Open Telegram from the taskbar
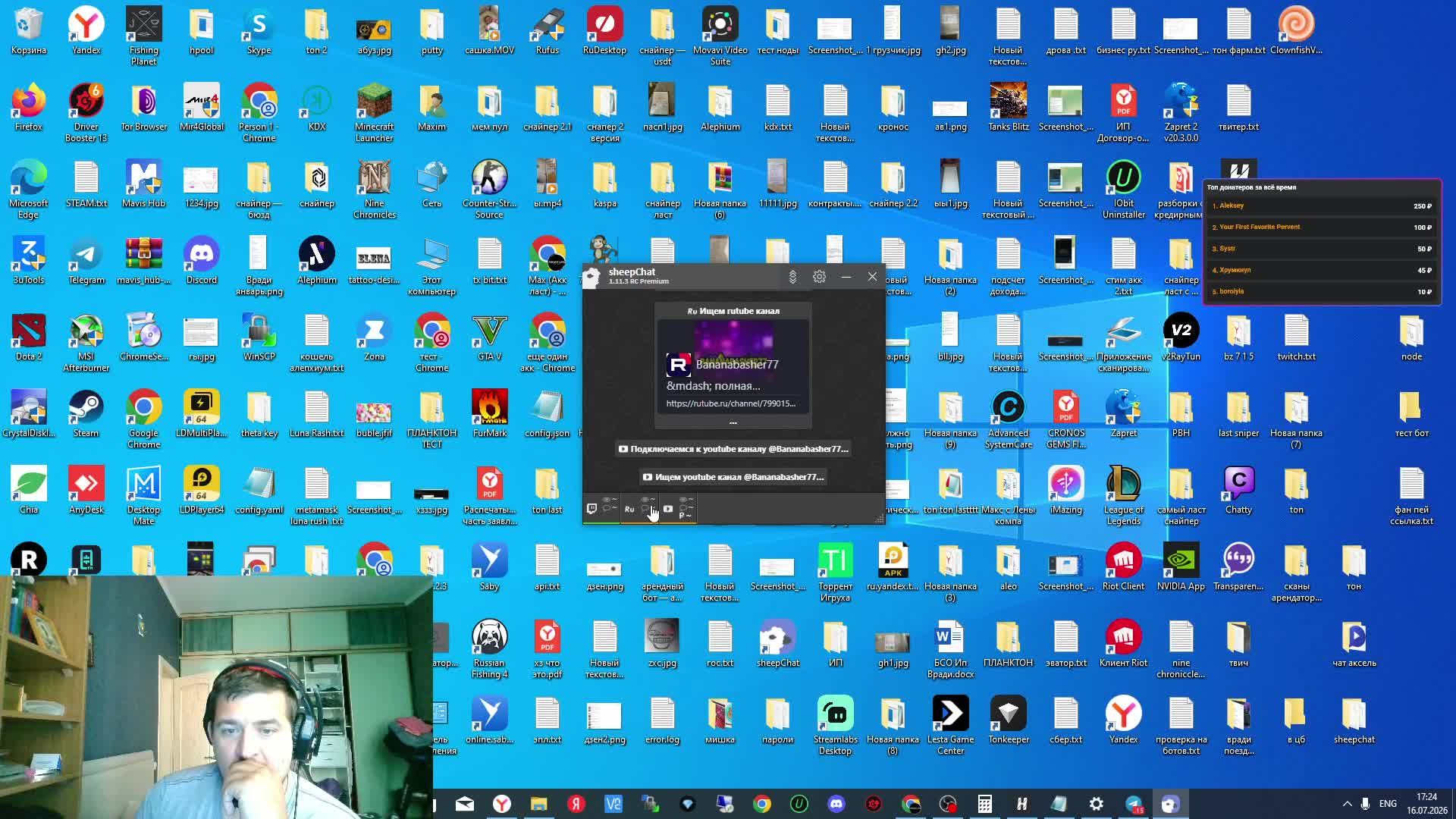This screenshot has height=819, width=1456. pos(1134,804)
